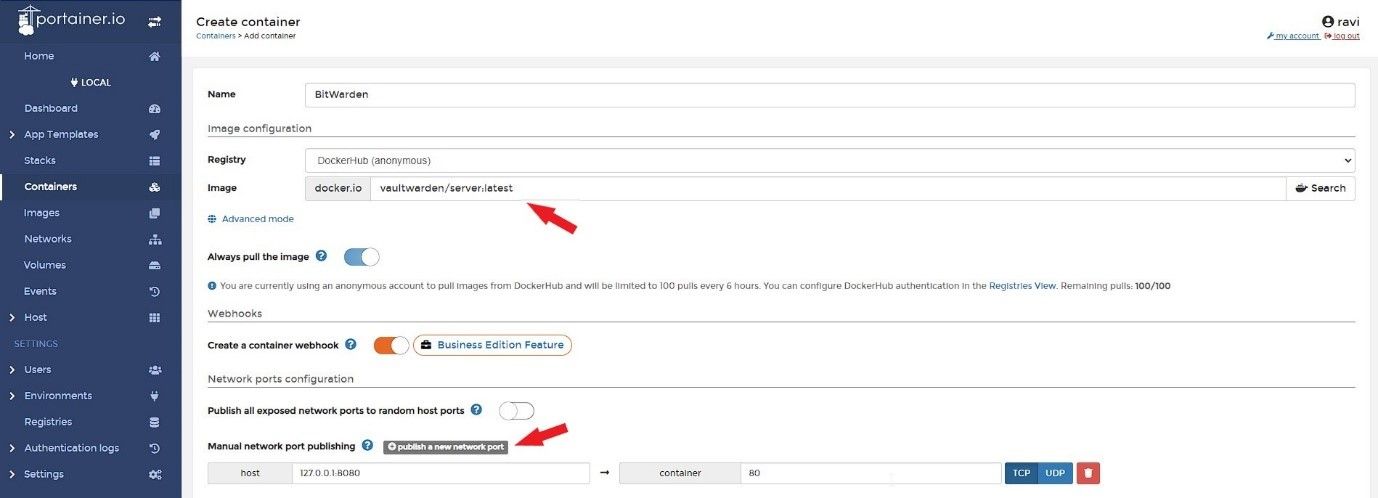The height and width of the screenshot is (498, 1378).
Task: Open Events in the sidebar
Action: point(40,291)
